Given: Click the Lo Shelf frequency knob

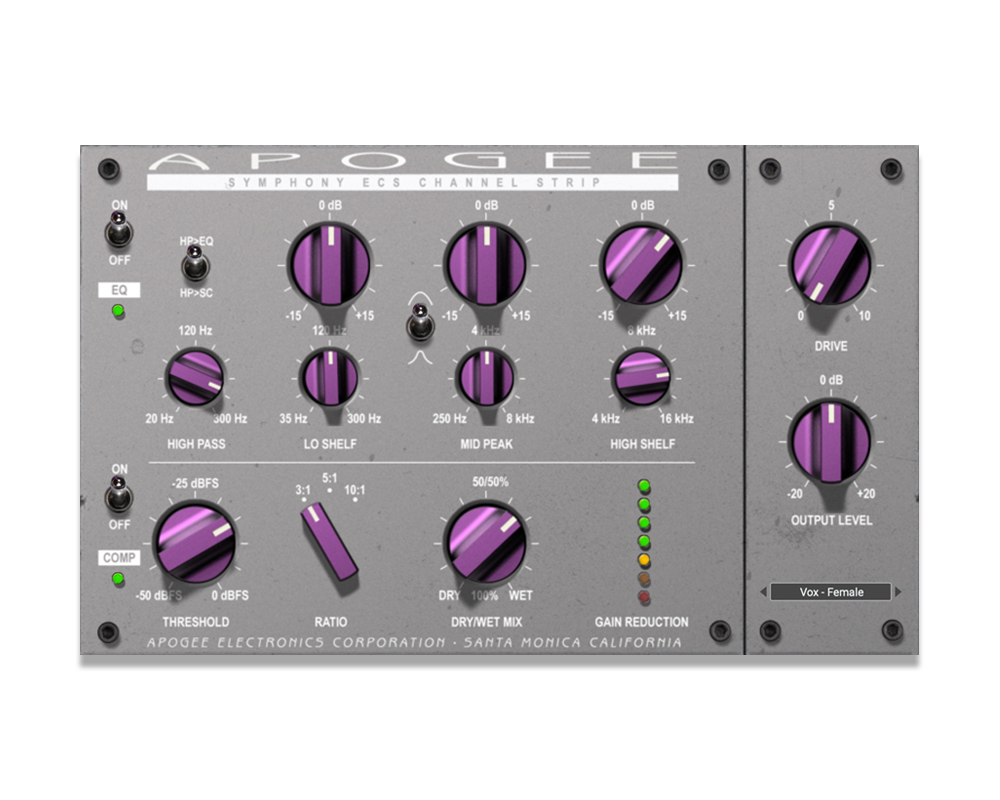Looking at the screenshot, I should click(330, 378).
